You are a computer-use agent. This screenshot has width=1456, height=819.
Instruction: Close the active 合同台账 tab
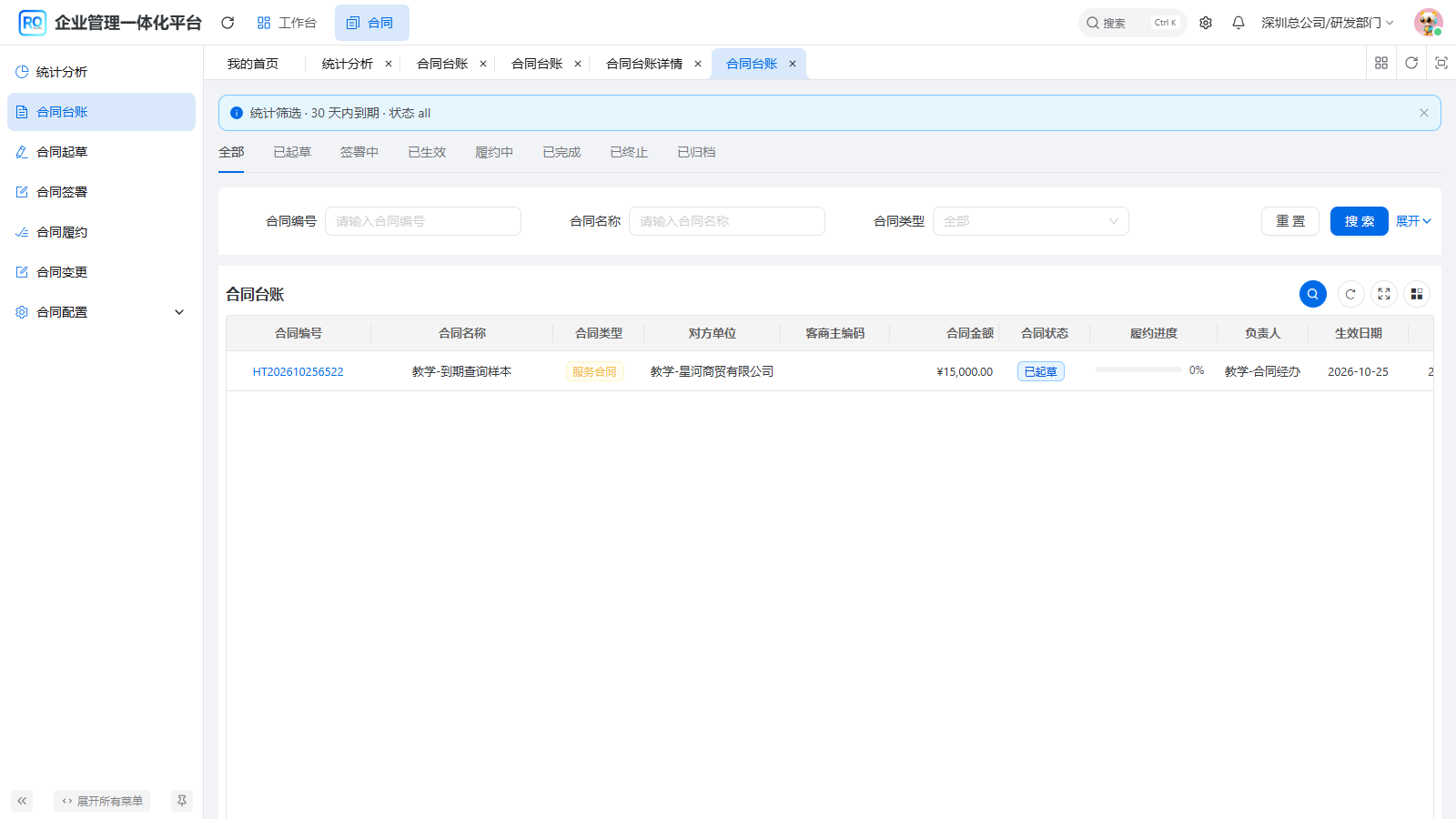(793, 64)
